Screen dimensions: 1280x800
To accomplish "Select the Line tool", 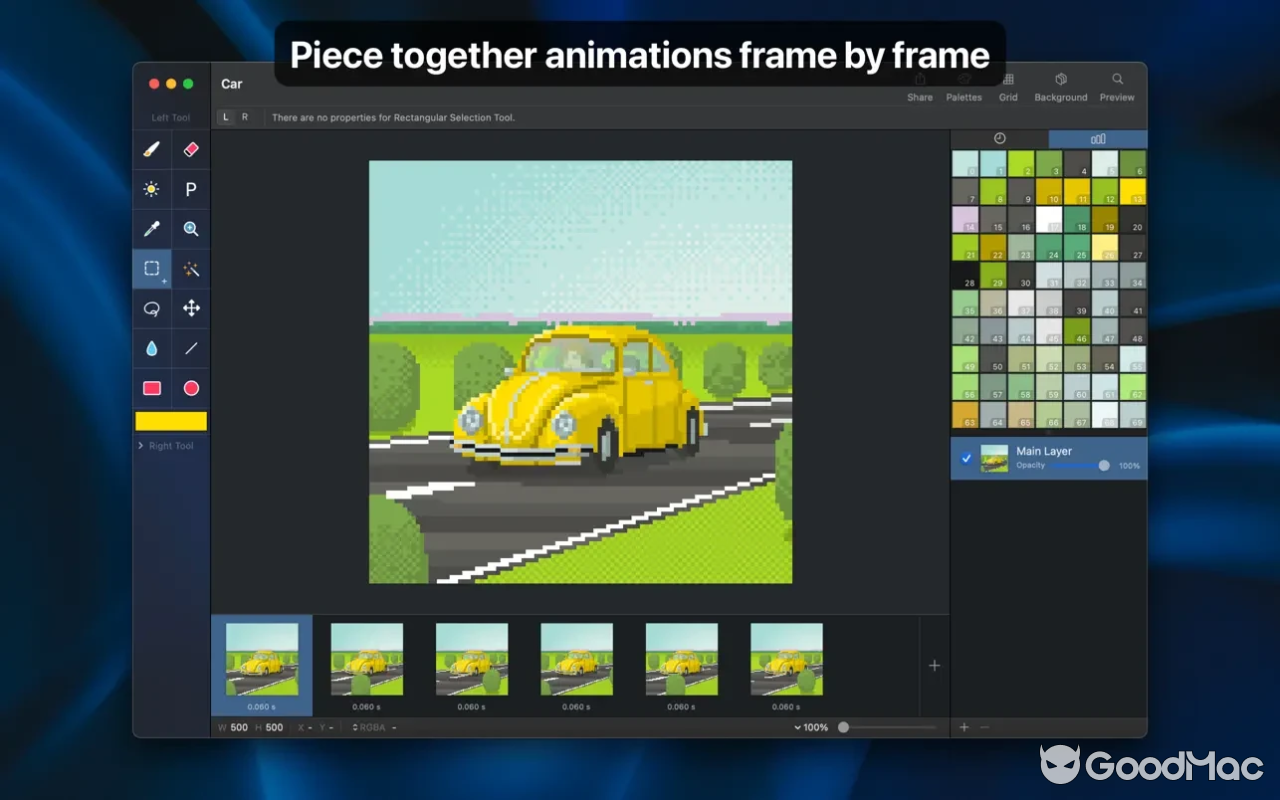I will coord(190,348).
